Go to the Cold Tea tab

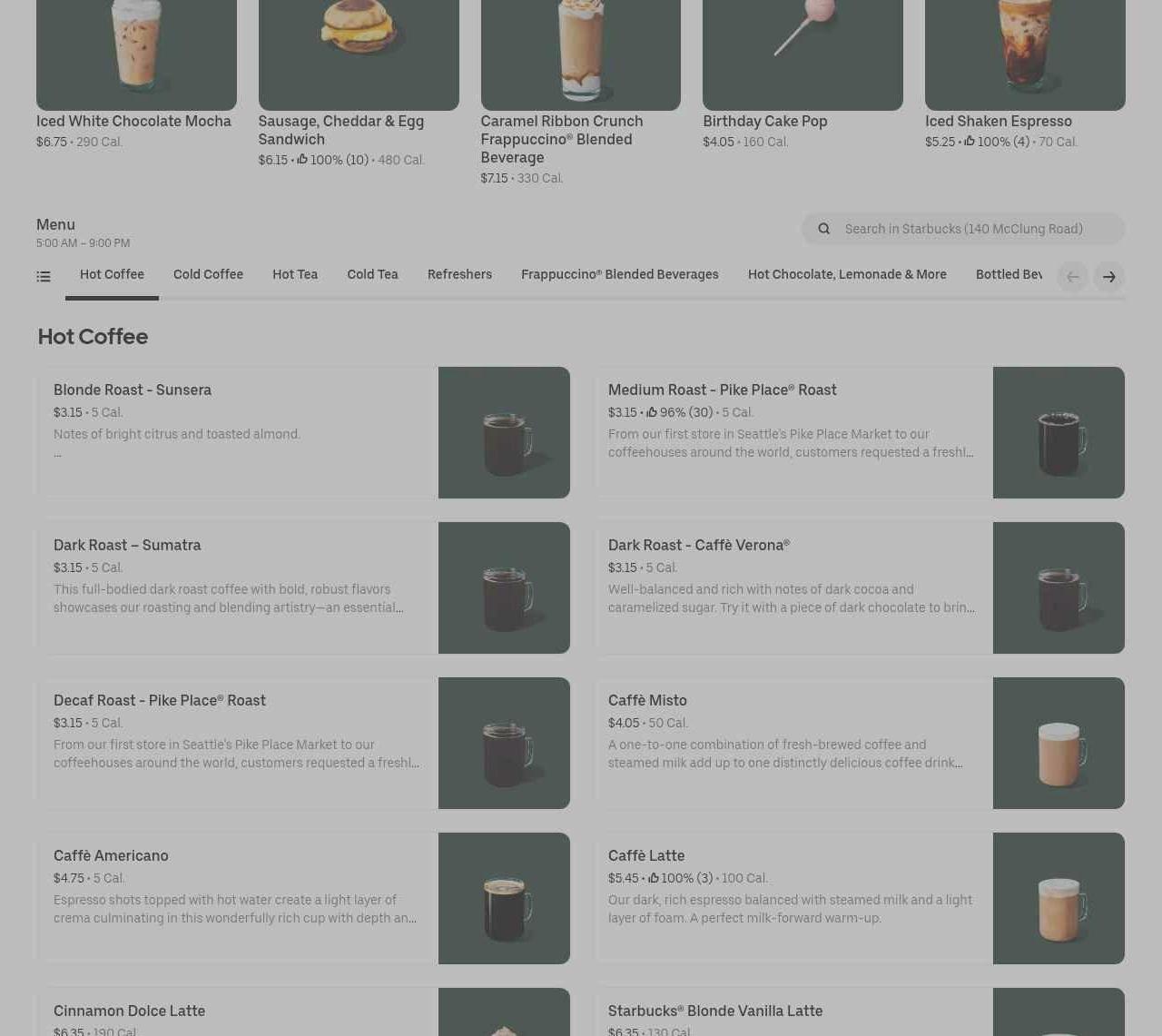point(372,275)
